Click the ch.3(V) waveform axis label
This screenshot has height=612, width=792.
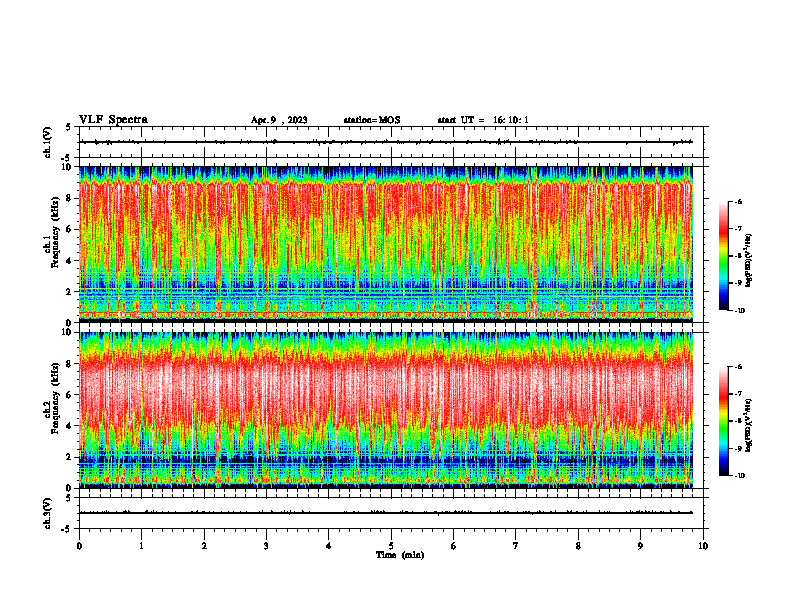point(48,513)
